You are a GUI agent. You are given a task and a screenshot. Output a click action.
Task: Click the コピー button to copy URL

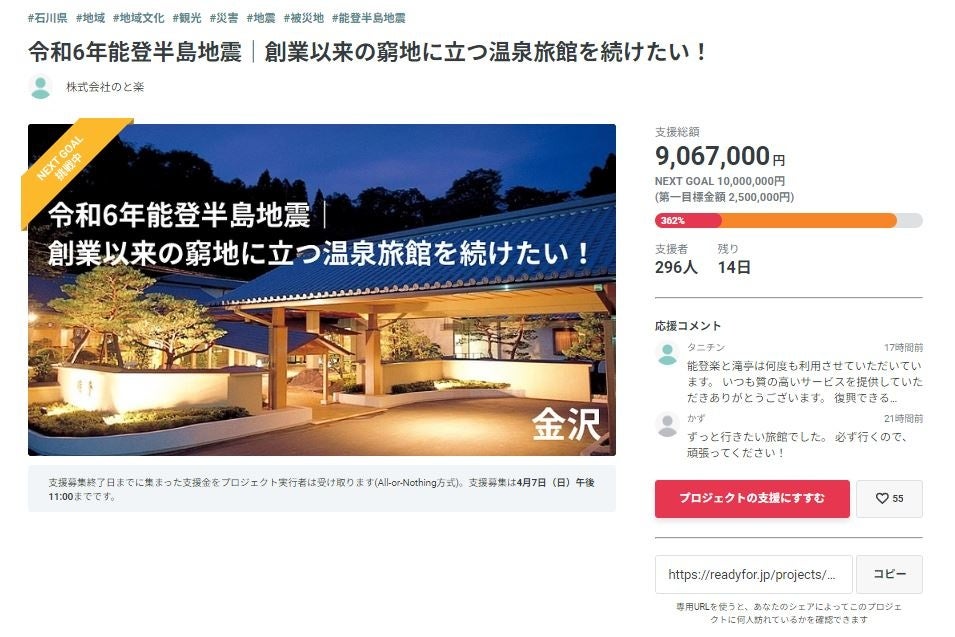click(x=889, y=574)
